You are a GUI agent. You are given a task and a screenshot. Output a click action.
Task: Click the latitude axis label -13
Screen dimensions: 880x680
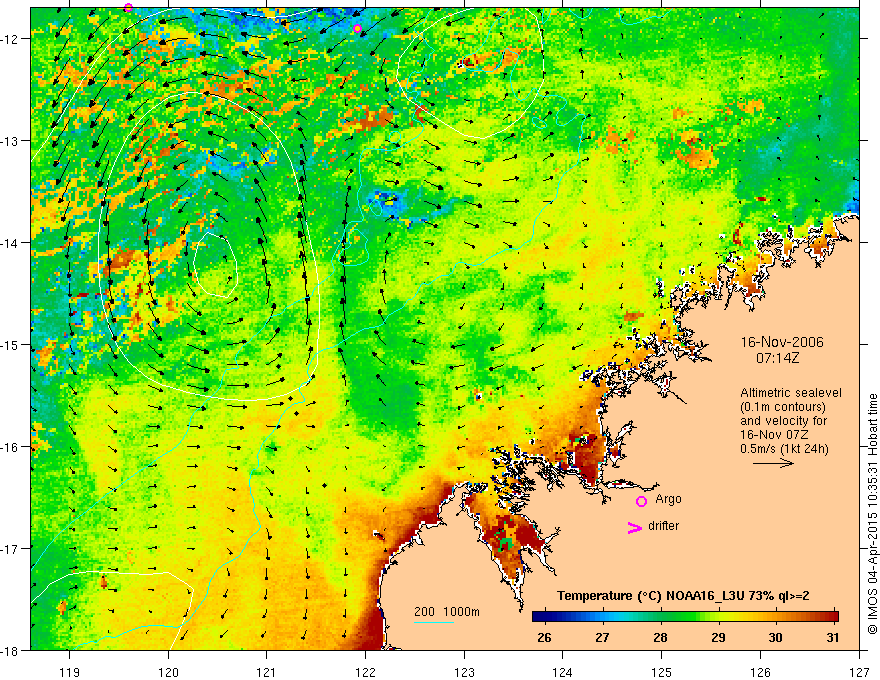(x=11, y=141)
